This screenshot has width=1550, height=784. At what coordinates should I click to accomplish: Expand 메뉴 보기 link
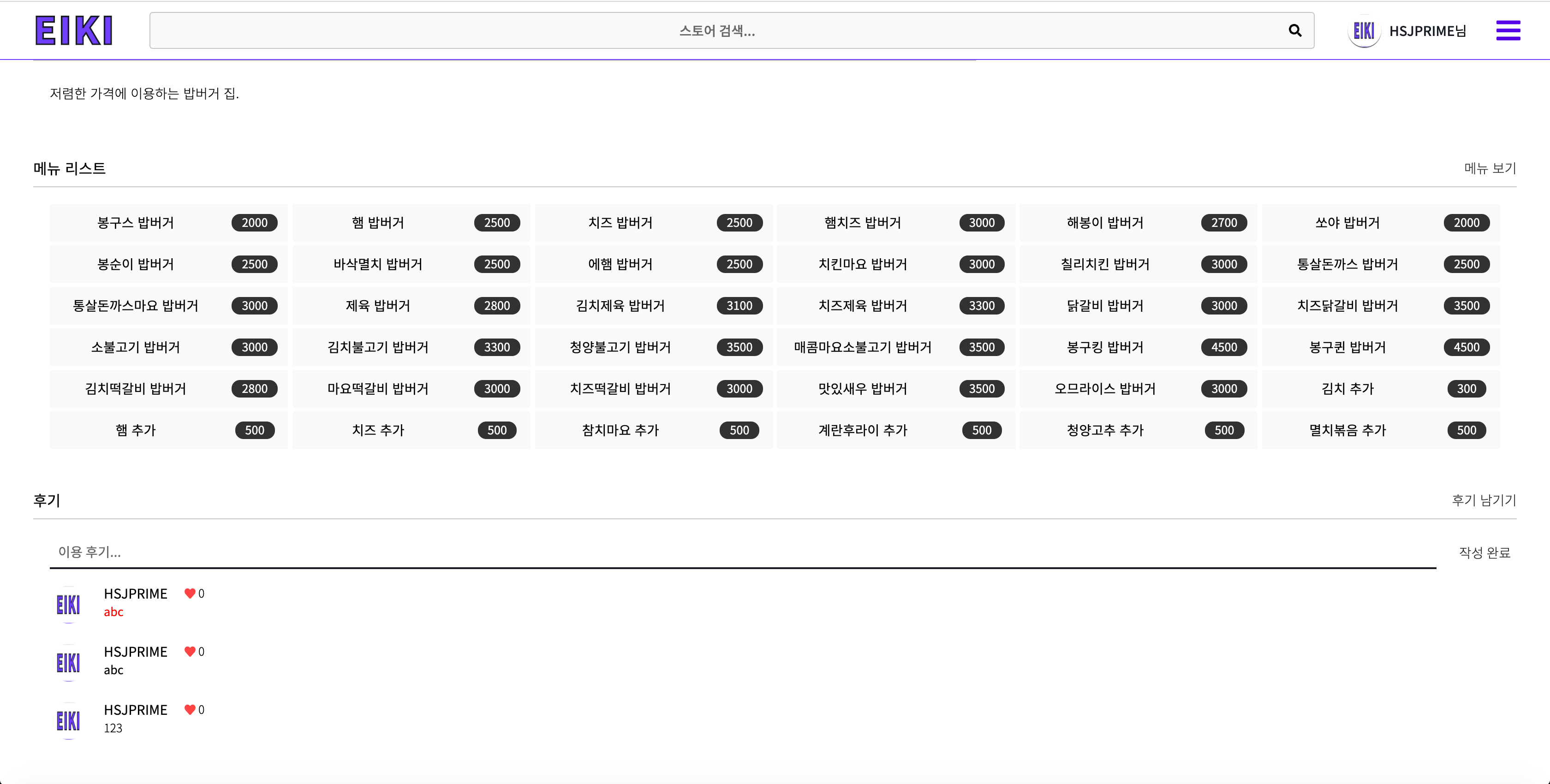1489,168
